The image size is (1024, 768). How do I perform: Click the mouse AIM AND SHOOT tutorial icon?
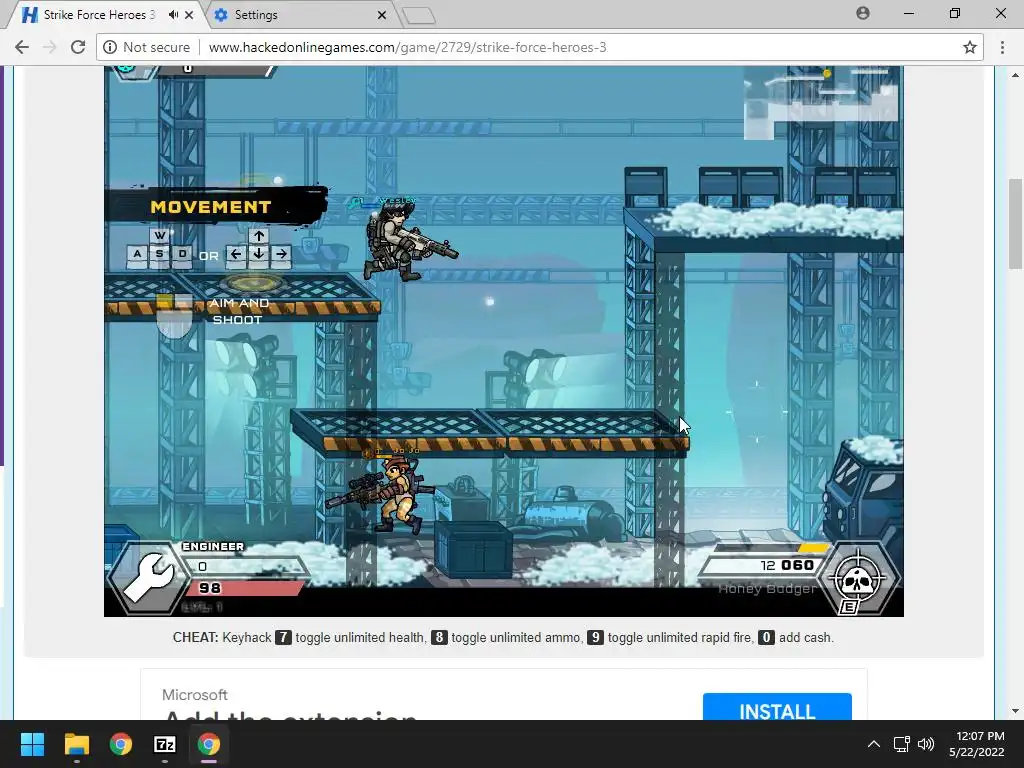click(x=174, y=316)
